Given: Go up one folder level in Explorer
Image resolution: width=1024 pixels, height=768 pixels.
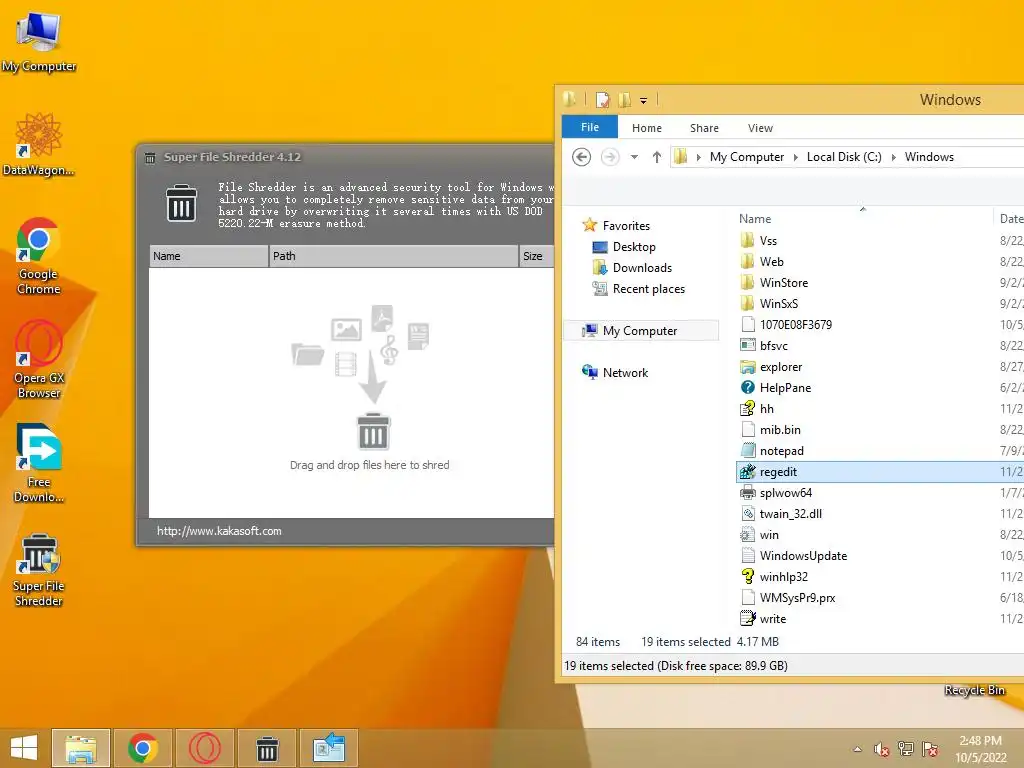Looking at the screenshot, I should point(657,157).
